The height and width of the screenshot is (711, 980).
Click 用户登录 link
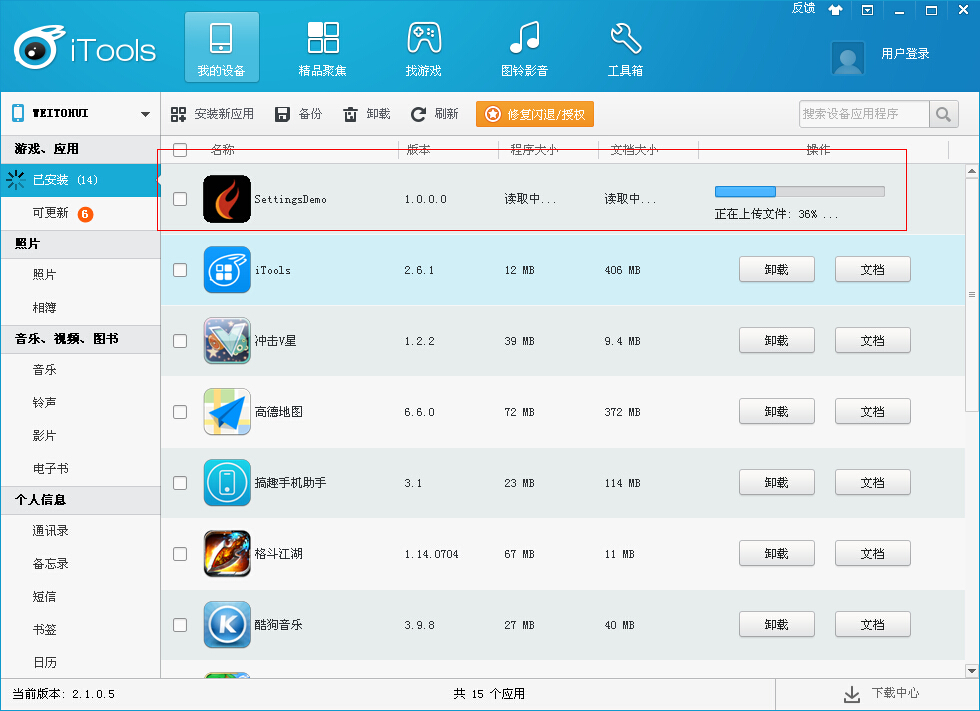[x=905, y=54]
